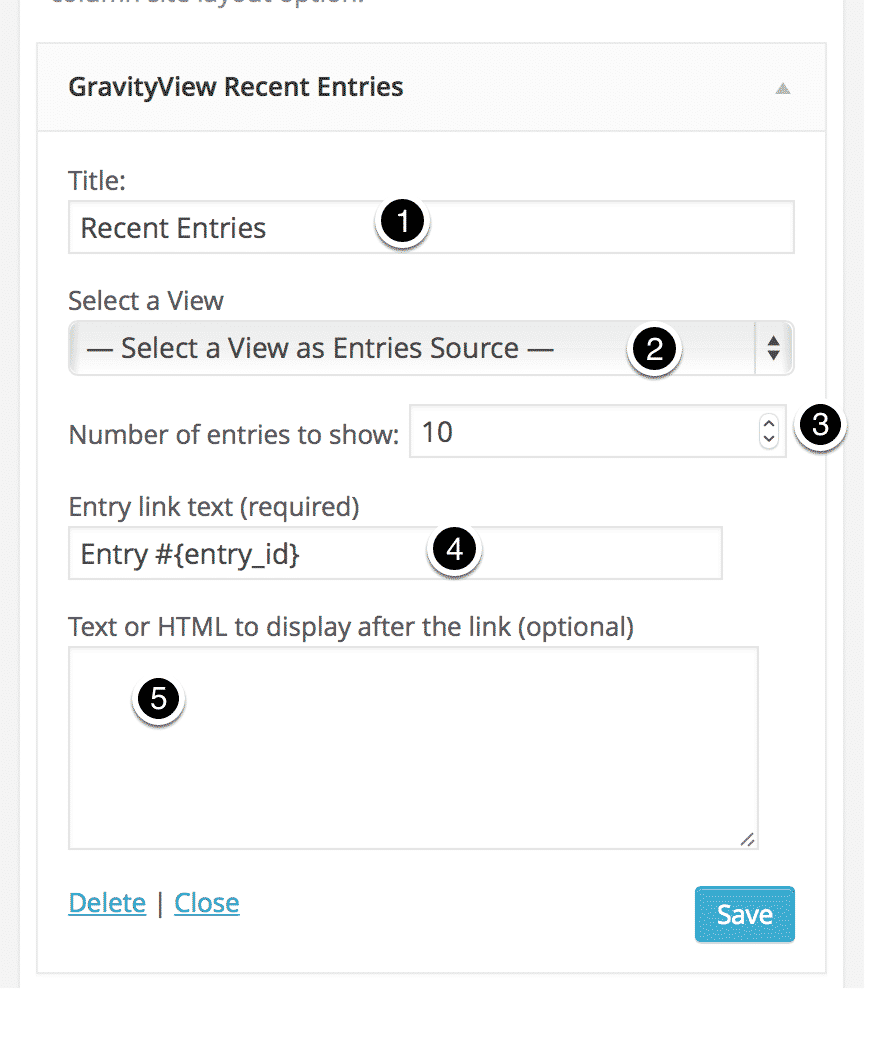Decrease number of entries with down stepper

point(768,439)
